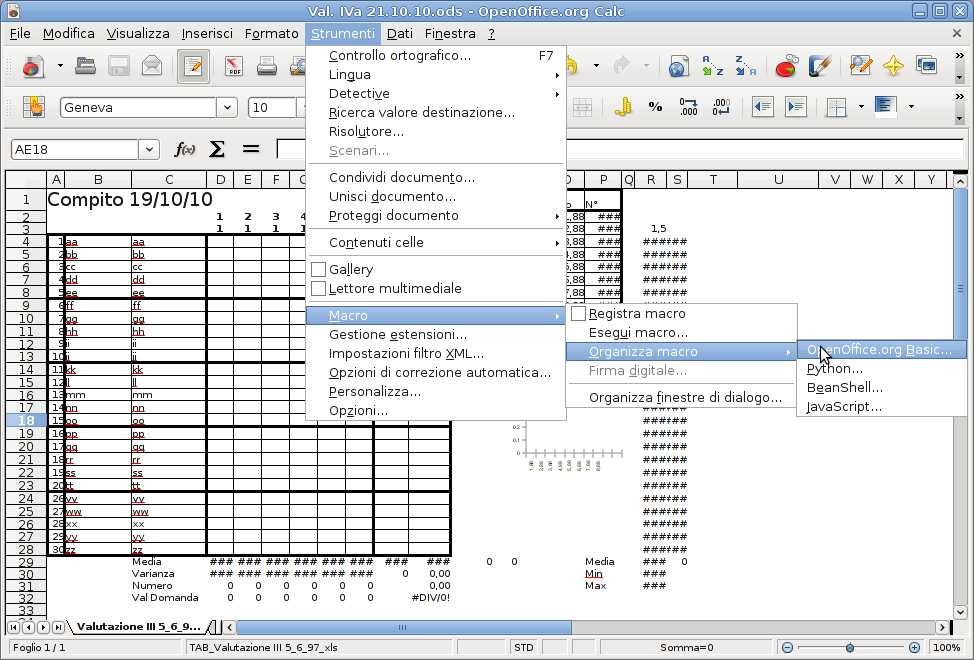Expand the Proteggi documento submenu
The height and width of the screenshot is (660, 974).
coord(435,215)
